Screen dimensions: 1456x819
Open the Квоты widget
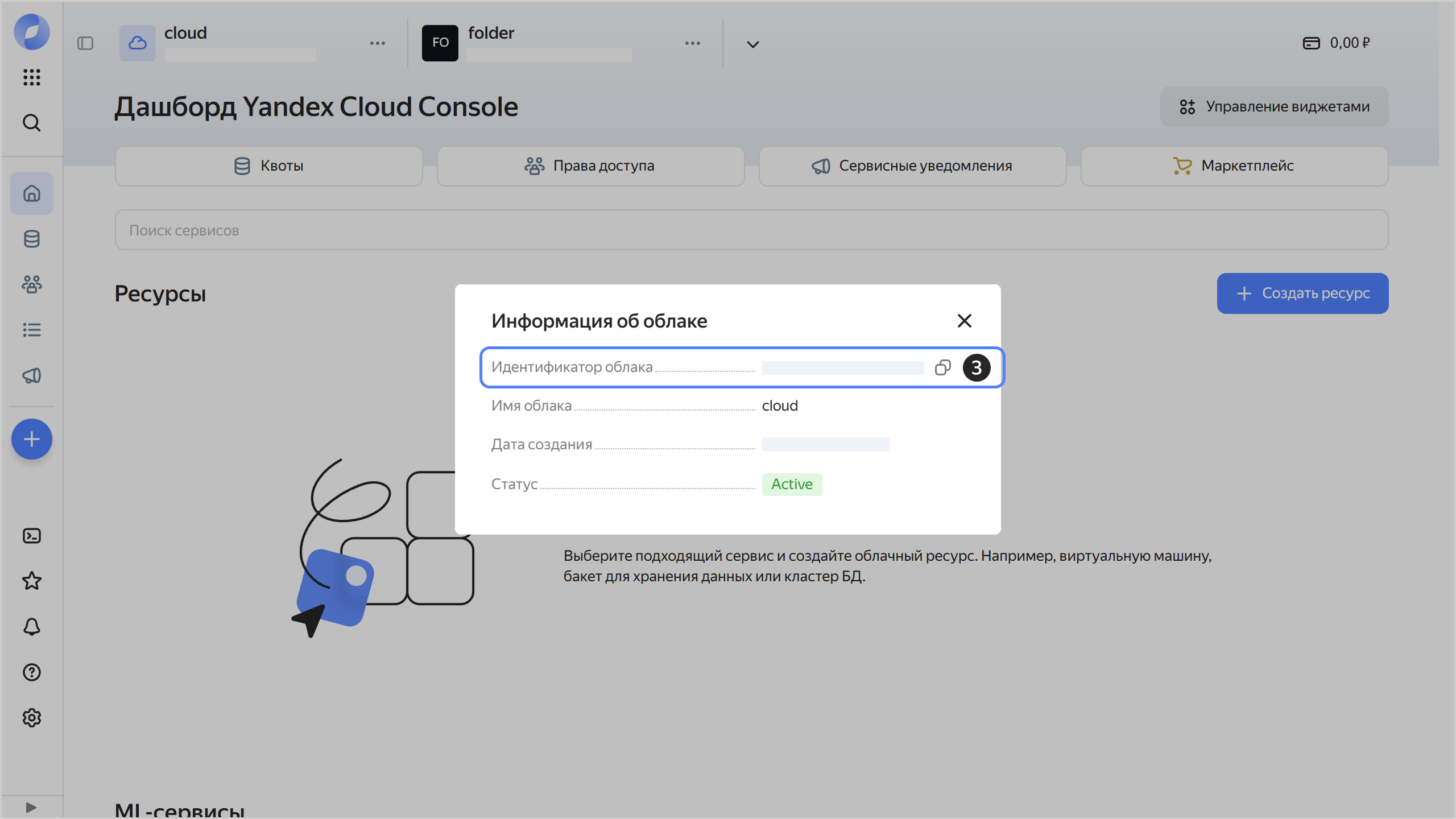(268, 166)
